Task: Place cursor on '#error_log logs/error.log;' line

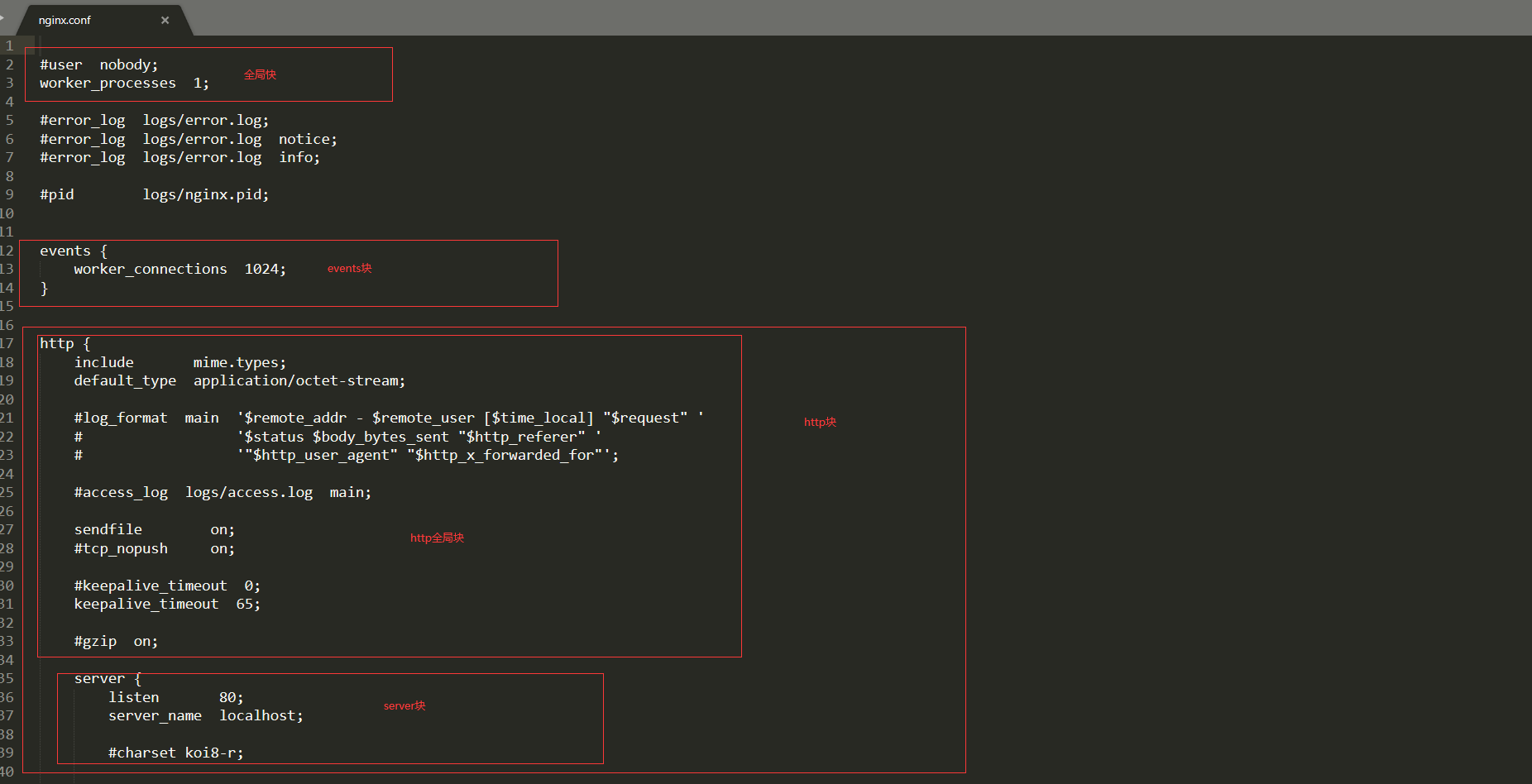Action: click(x=155, y=121)
